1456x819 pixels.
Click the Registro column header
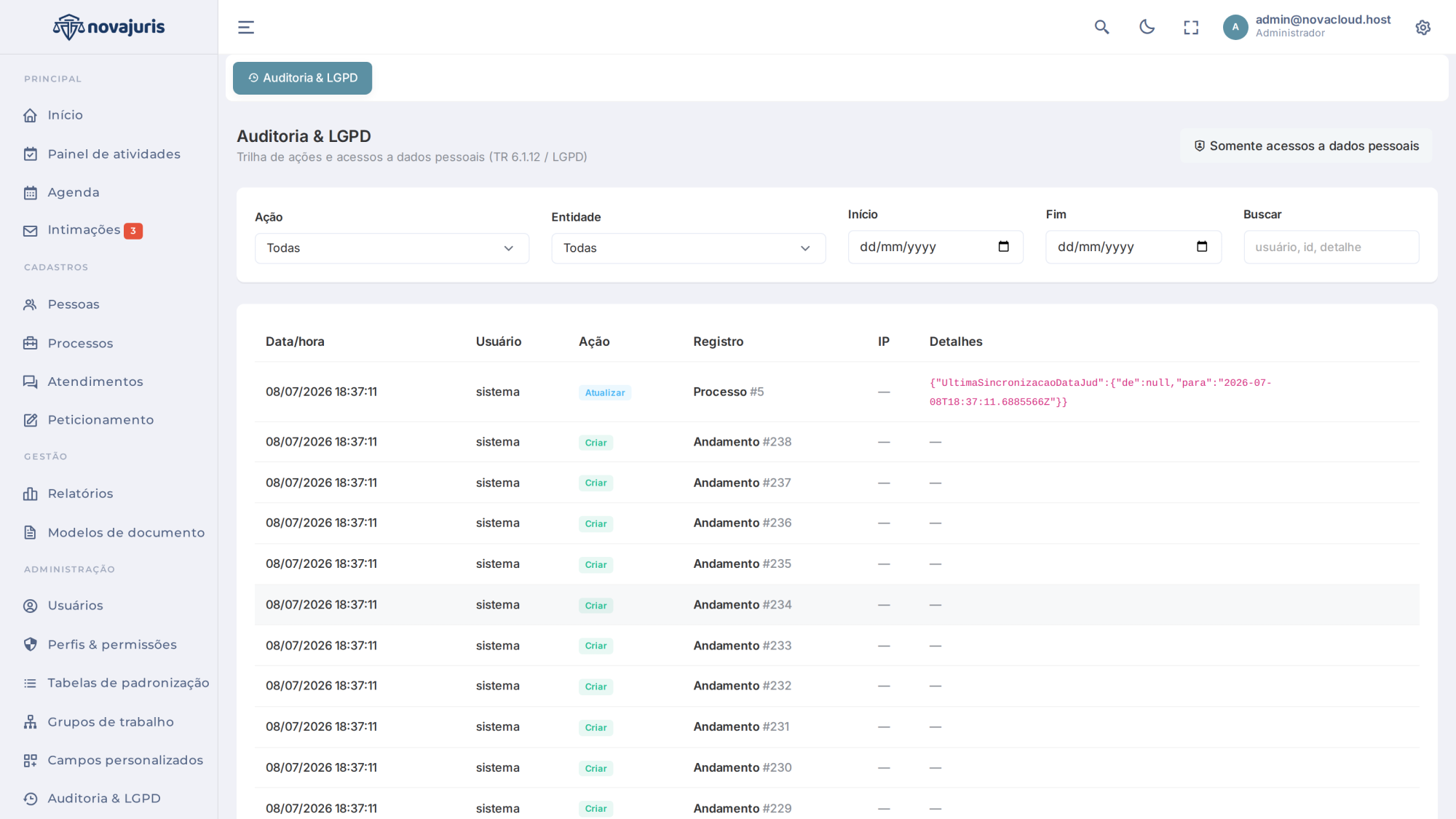click(x=718, y=341)
